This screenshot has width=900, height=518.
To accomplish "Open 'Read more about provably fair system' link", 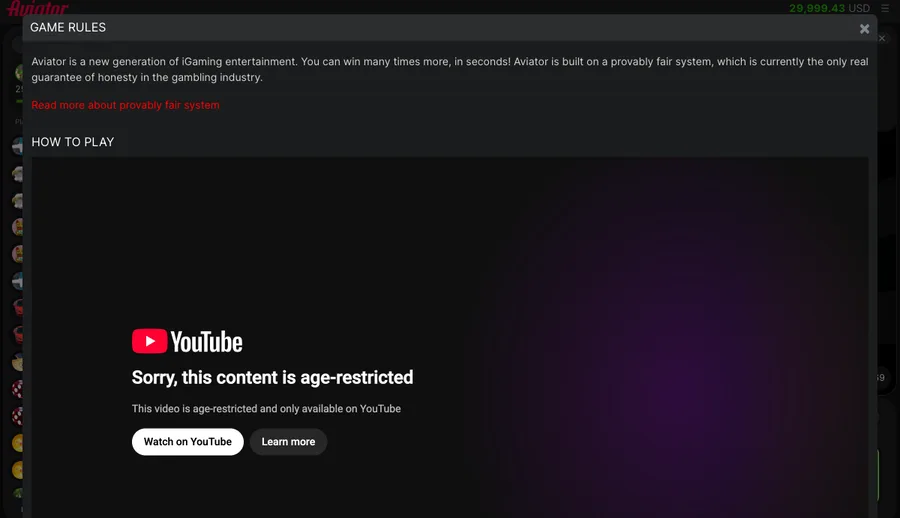I will click(125, 105).
